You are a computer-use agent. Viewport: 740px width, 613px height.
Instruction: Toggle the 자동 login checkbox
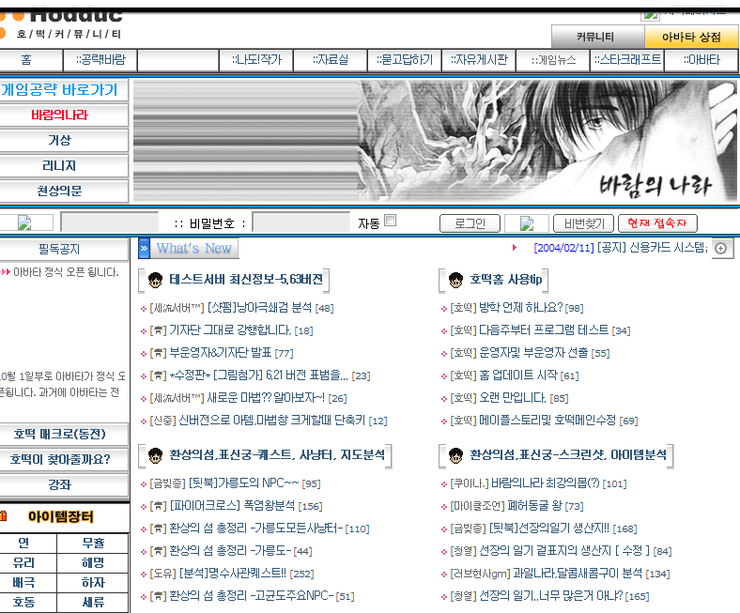click(390, 220)
